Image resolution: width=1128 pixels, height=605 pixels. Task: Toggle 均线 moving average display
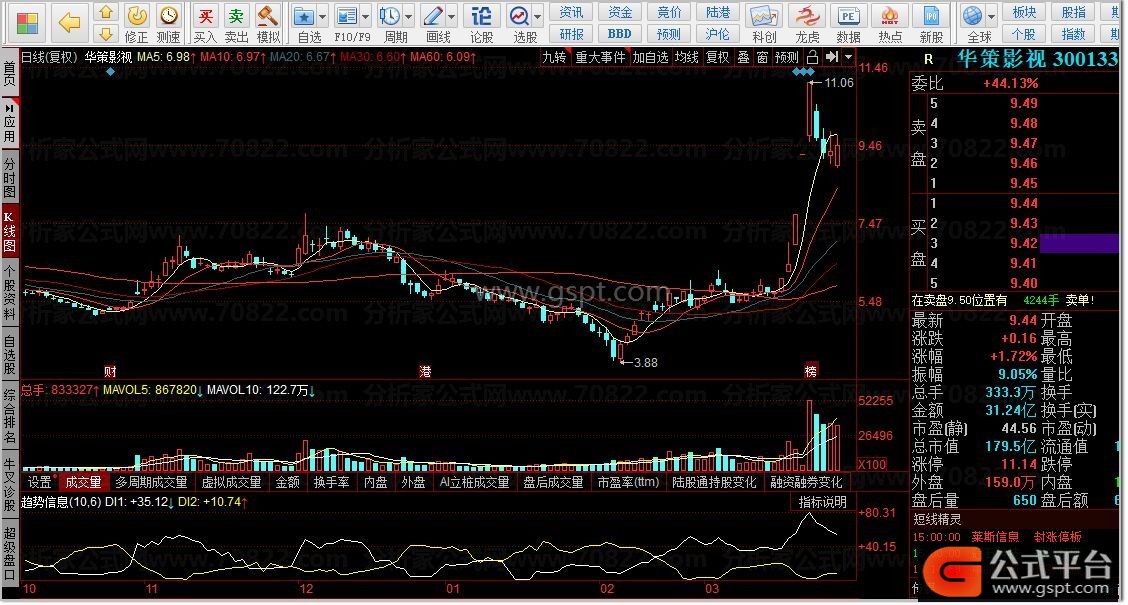[687, 57]
